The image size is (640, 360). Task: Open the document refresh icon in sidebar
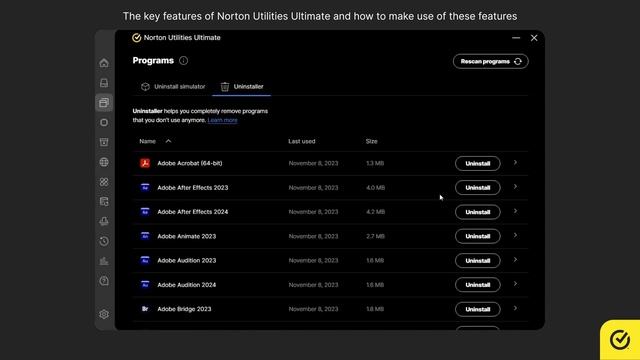pos(104,202)
